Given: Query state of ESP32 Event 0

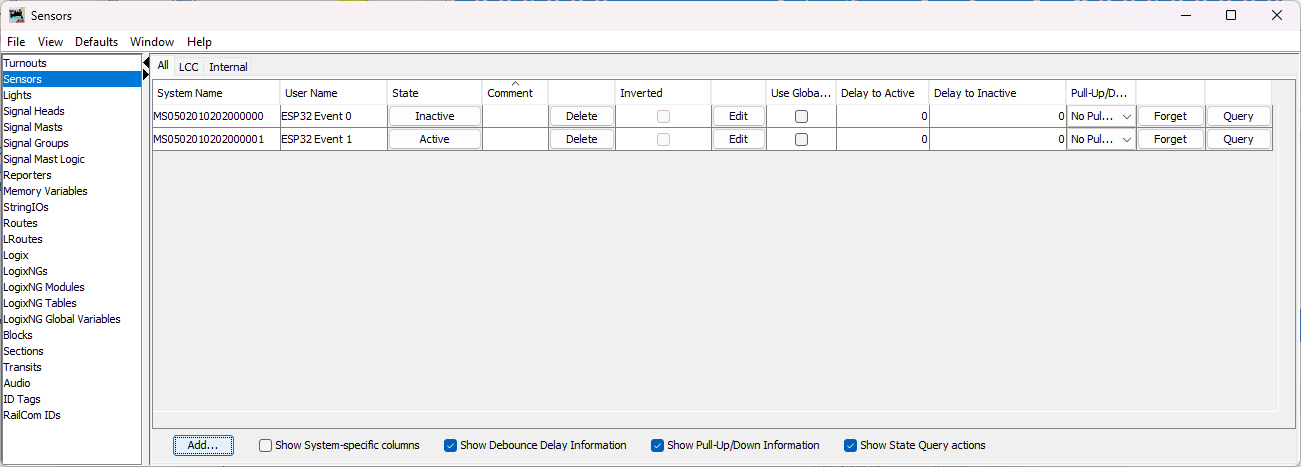Looking at the screenshot, I should tap(1237, 116).
